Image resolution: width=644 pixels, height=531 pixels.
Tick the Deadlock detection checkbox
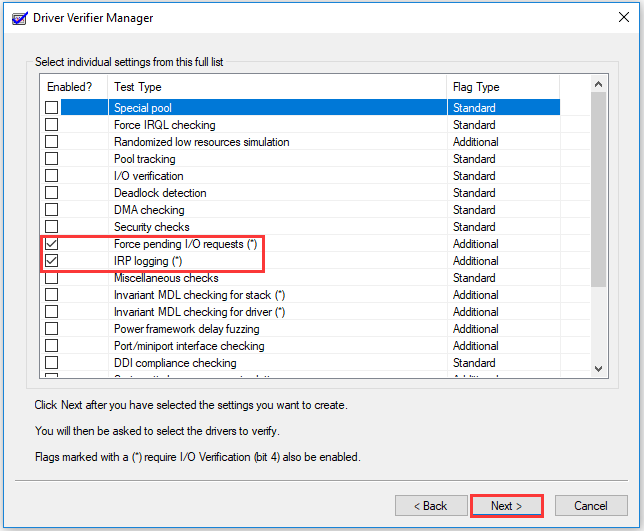pyautogui.click(x=51, y=193)
